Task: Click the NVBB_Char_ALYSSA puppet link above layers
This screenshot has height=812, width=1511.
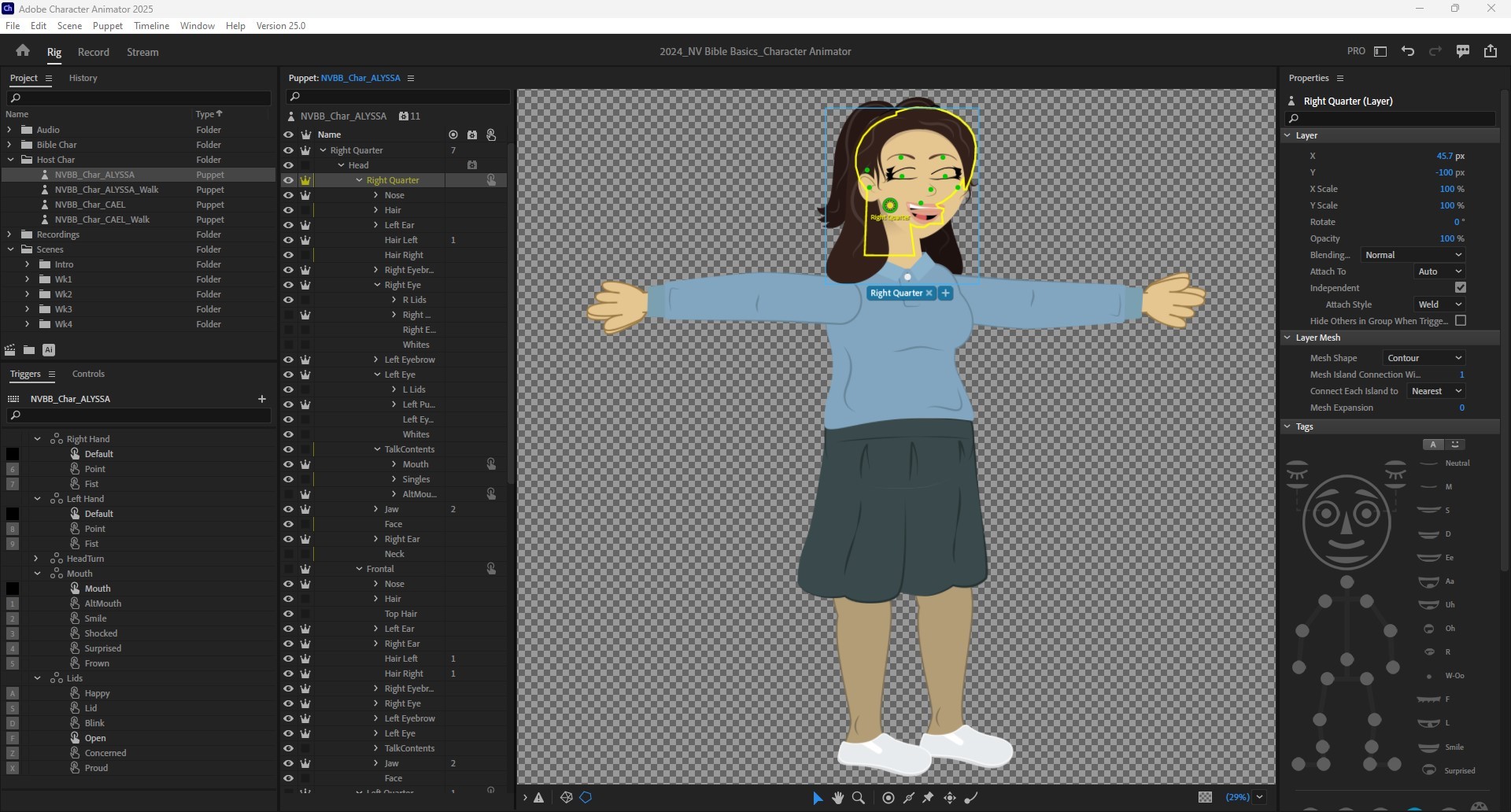Action: pyautogui.click(x=362, y=78)
